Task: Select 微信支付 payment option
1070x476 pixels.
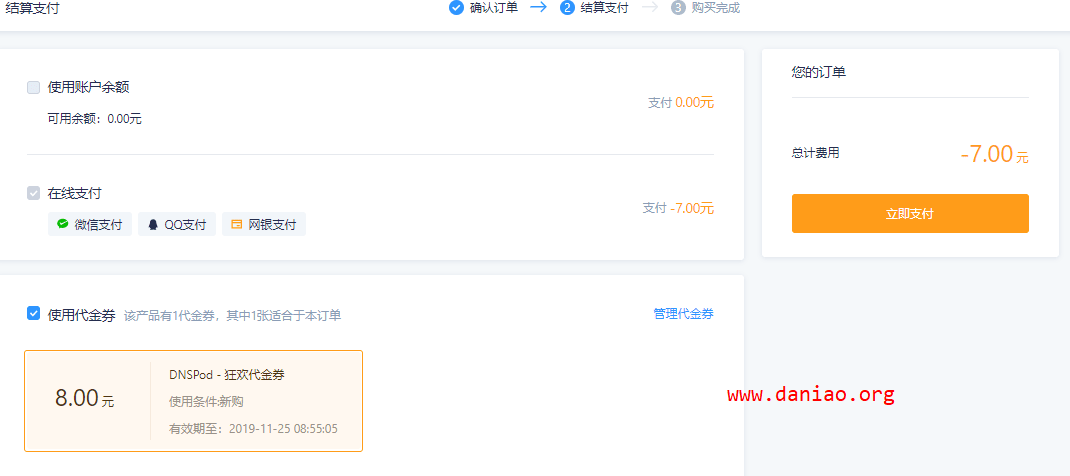Action: [x=89, y=224]
